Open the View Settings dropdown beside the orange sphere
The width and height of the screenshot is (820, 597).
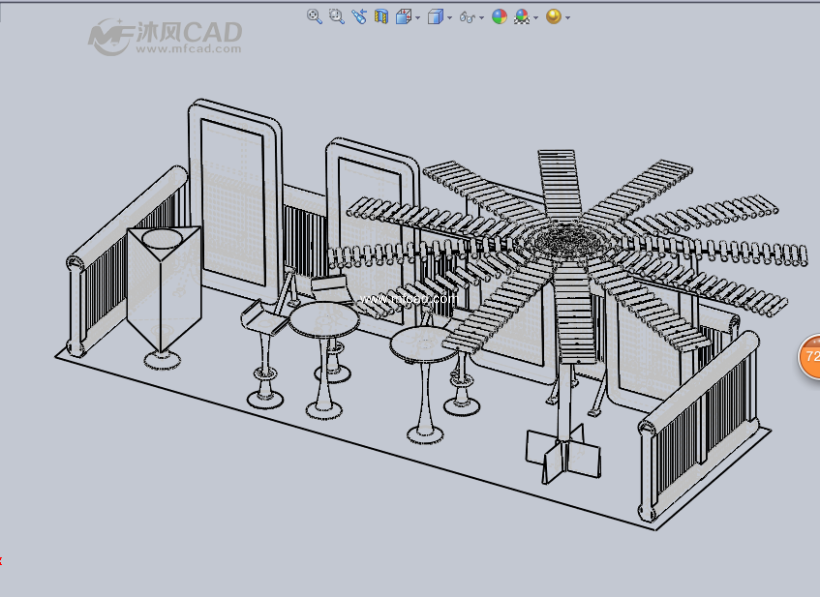point(566,15)
